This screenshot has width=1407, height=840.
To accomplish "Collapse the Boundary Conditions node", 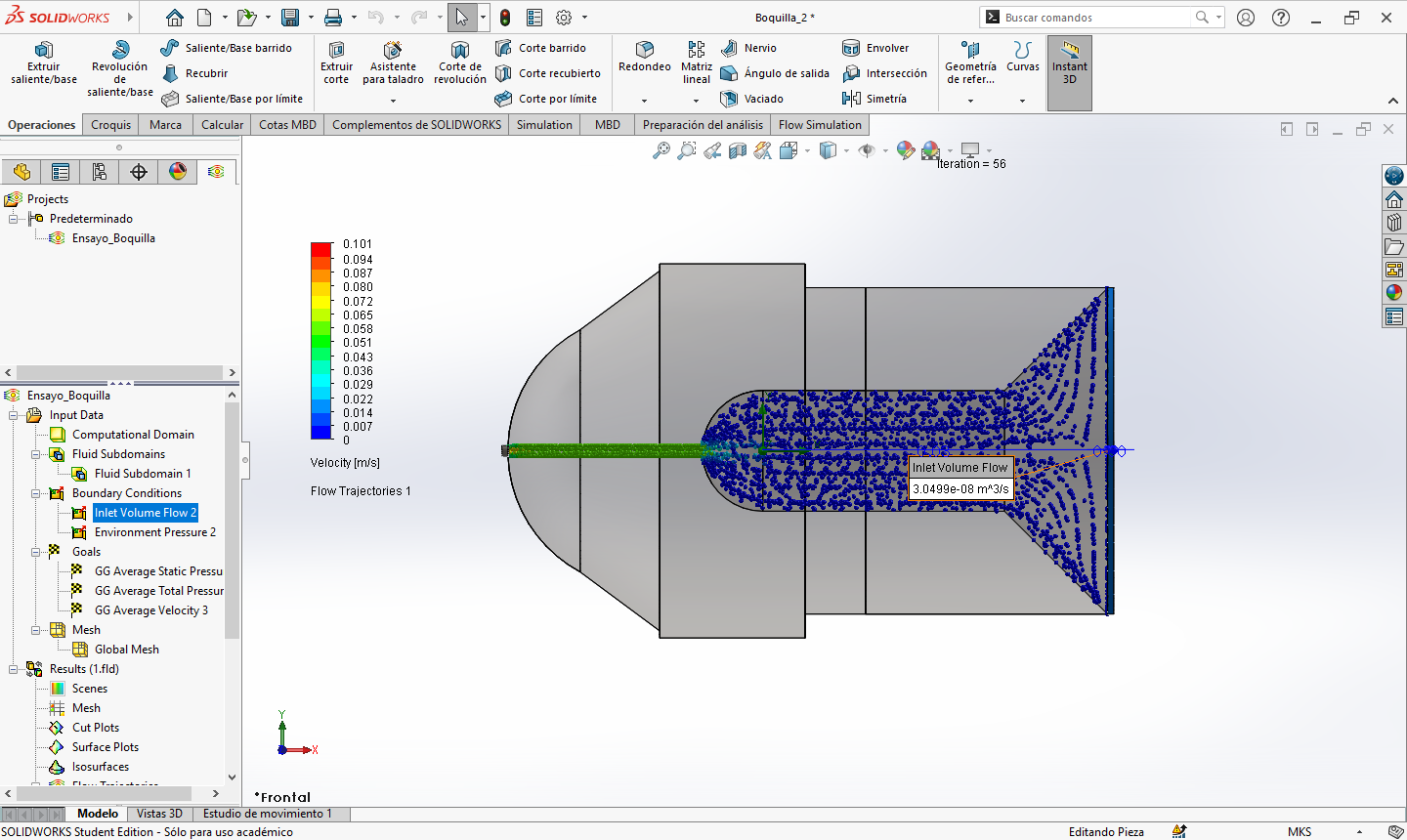I will [36, 493].
